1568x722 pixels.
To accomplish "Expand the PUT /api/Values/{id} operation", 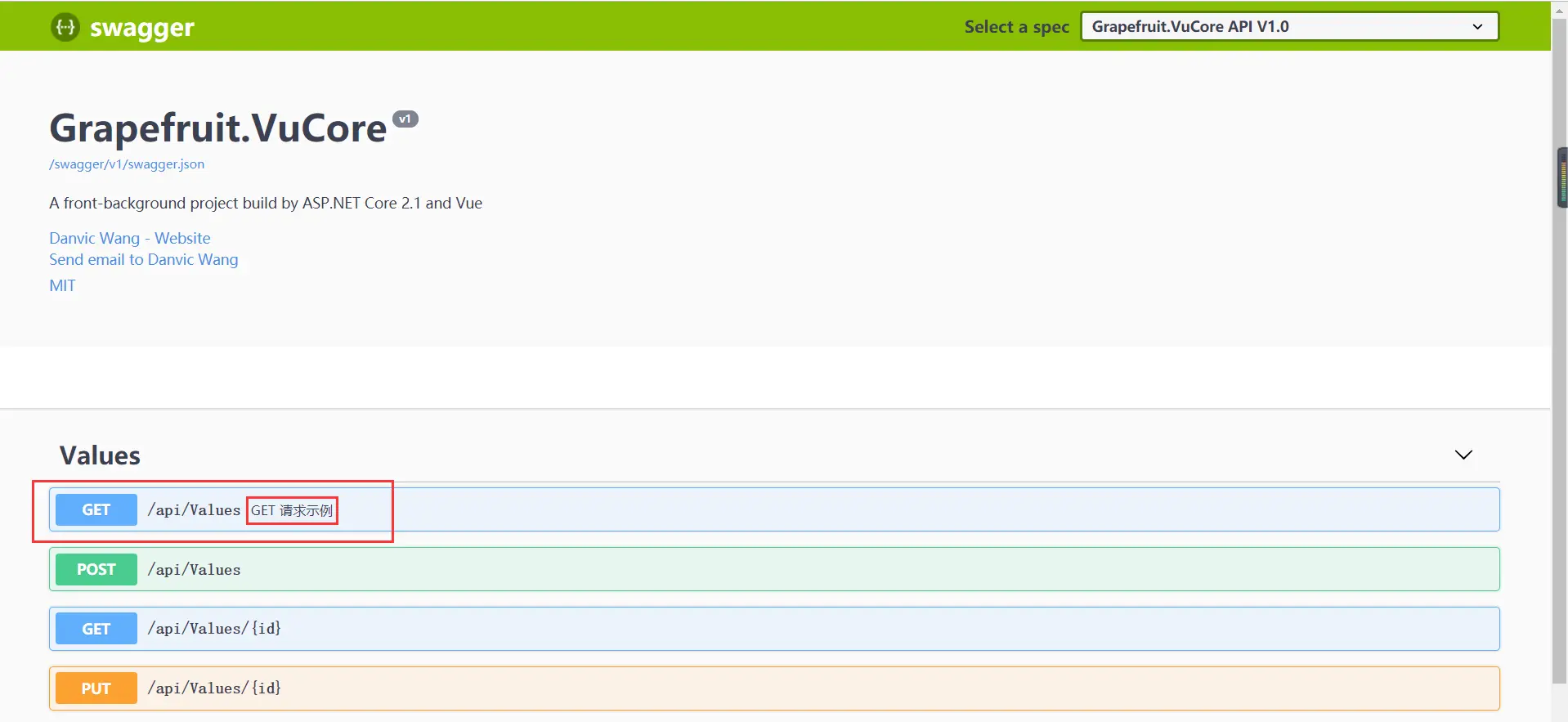I will pyautogui.click(x=774, y=688).
